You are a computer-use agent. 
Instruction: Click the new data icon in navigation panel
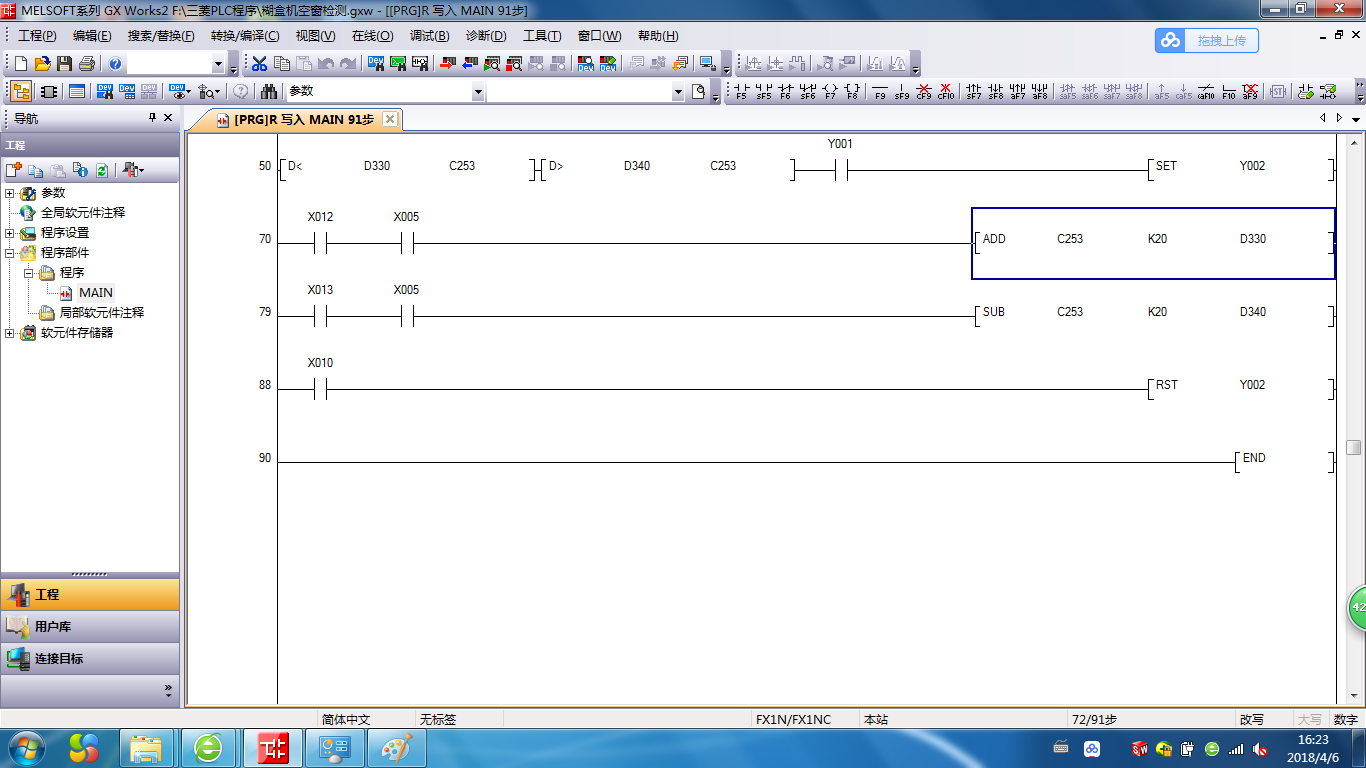[14, 170]
